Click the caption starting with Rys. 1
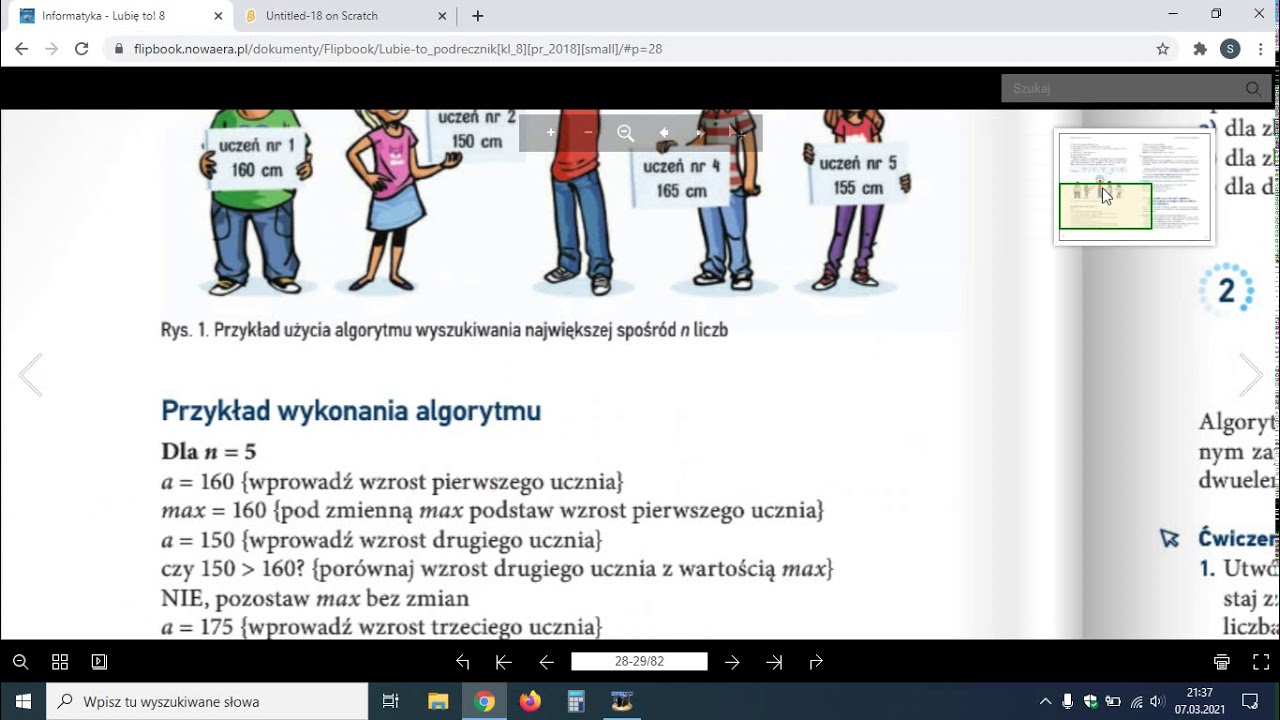1280x720 pixels. coord(444,330)
